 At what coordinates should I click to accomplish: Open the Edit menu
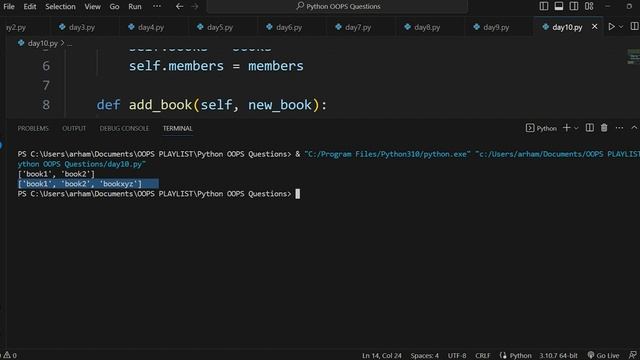29,7
